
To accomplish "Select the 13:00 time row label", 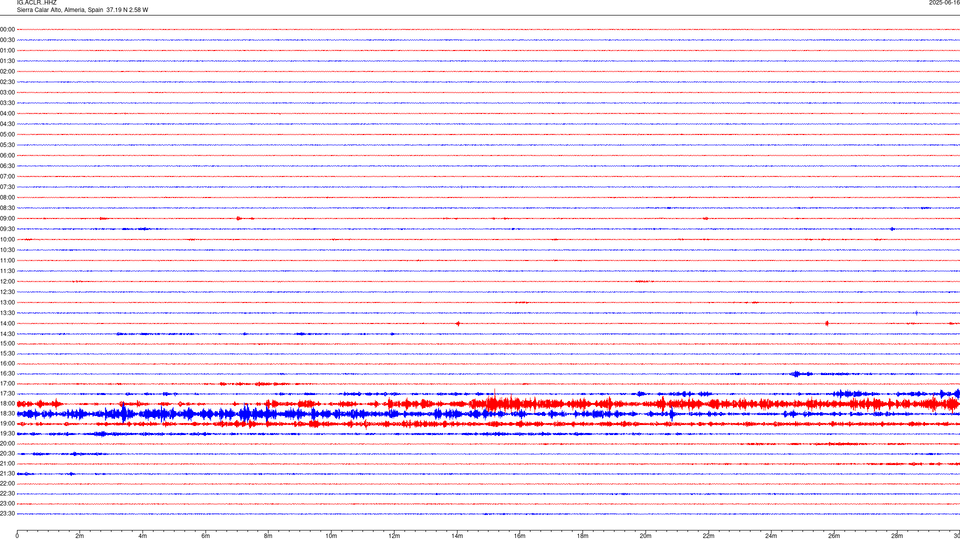I will point(7,302).
